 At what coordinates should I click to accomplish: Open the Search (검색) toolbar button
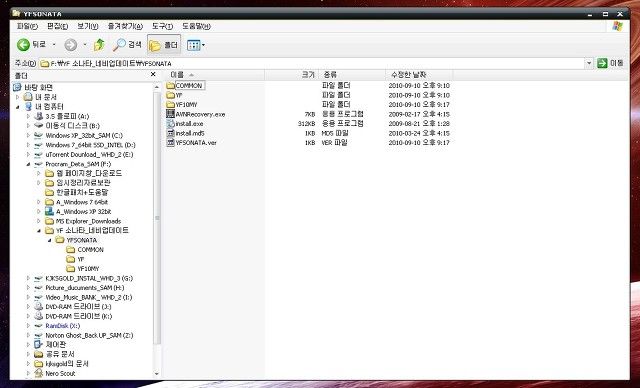click(127, 44)
